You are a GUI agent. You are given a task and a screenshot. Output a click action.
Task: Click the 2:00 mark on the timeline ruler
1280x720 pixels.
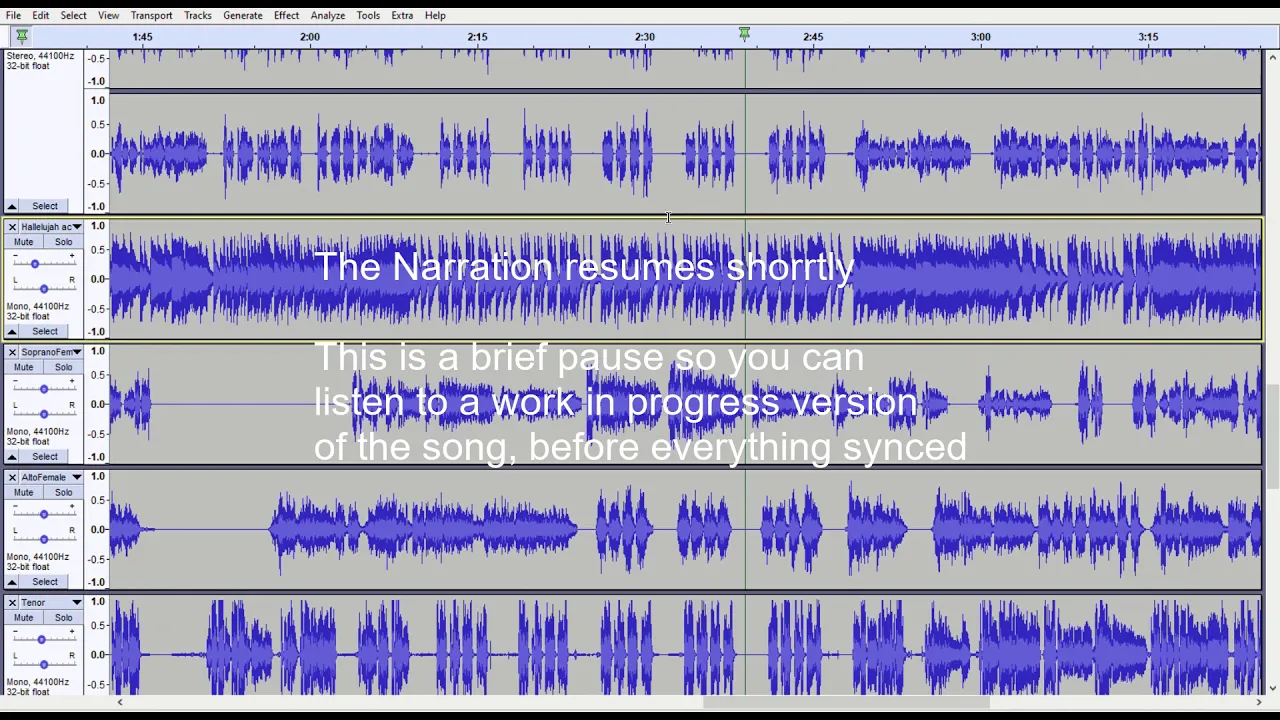coord(310,37)
